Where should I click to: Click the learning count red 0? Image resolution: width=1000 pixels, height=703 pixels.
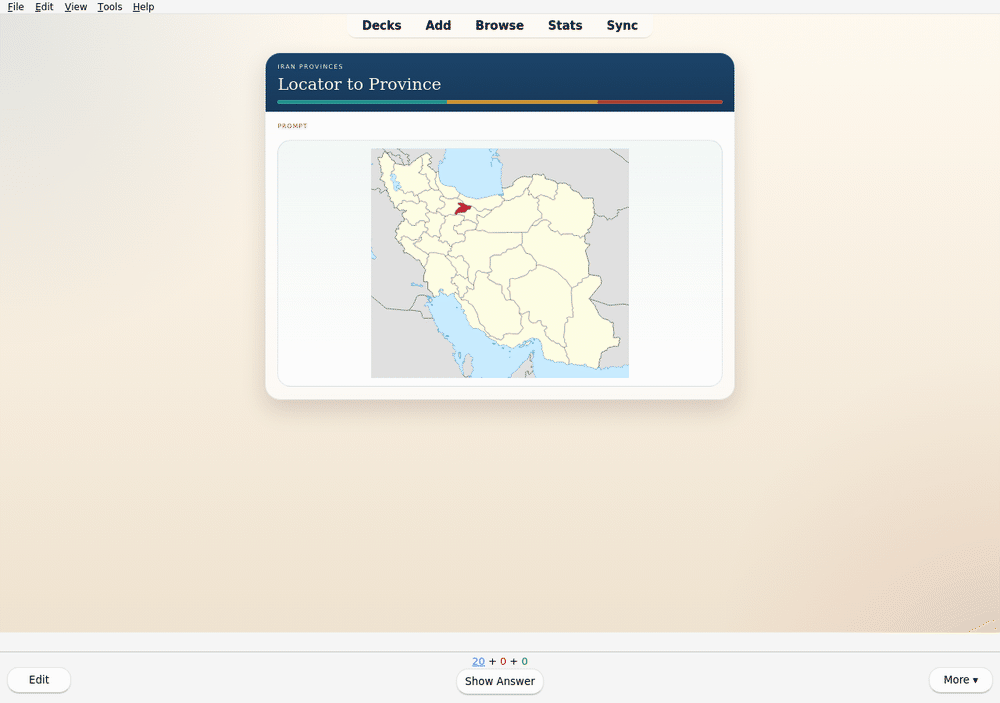tap(503, 662)
